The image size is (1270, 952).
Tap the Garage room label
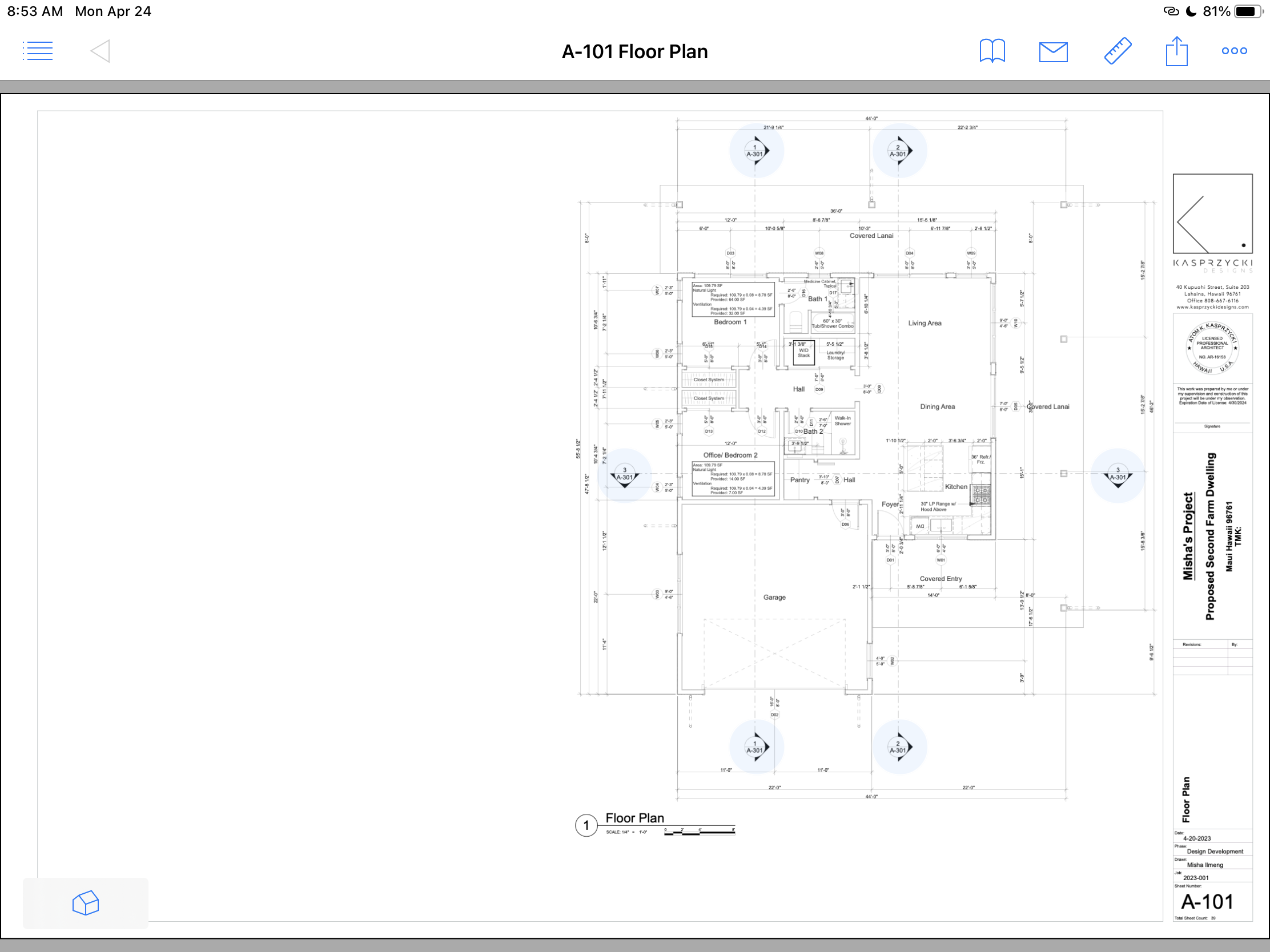[x=774, y=598]
